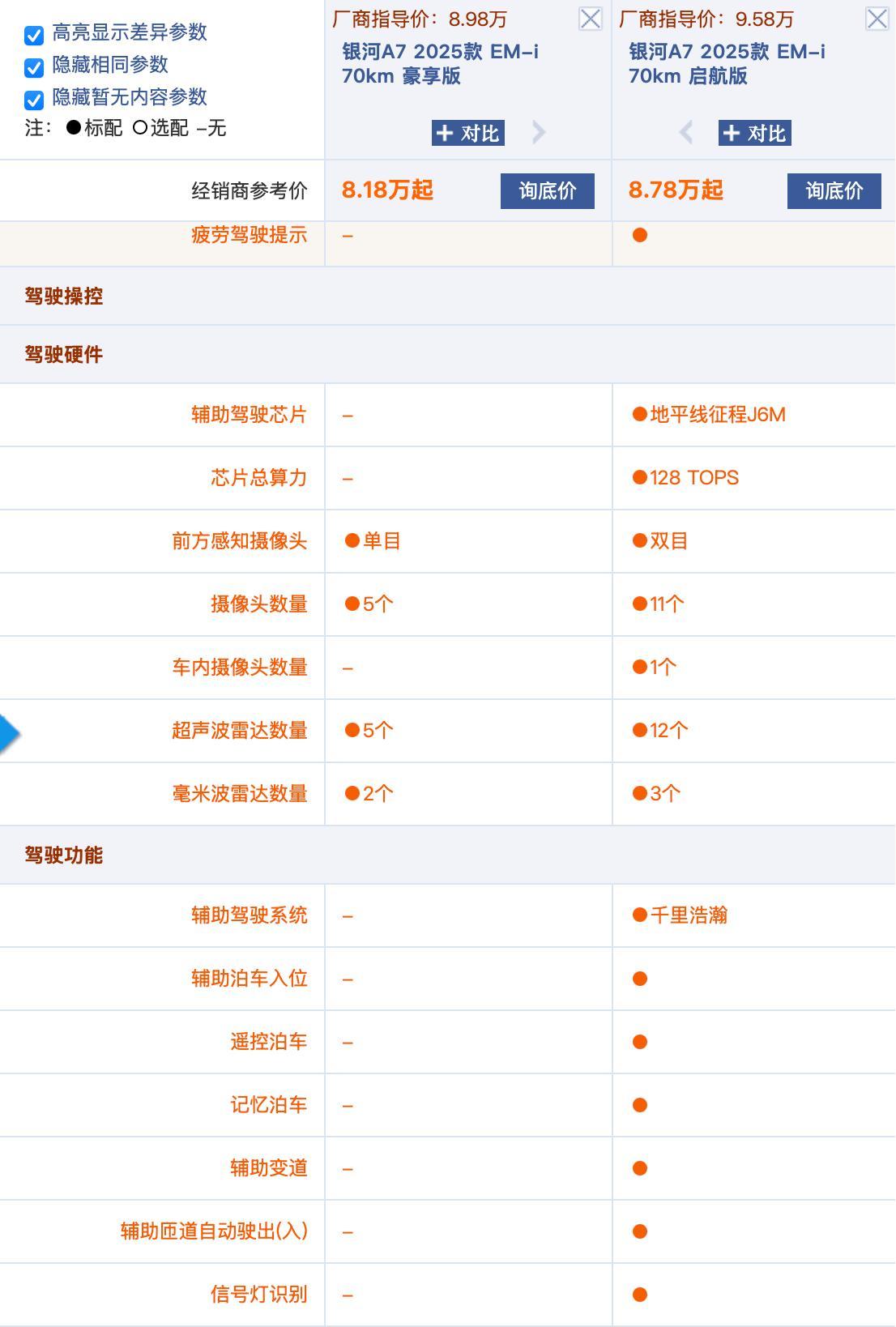This screenshot has height=1327, width=896.
Task: Click the 辅助驾驶系统 parameter label
Action: pos(250,915)
